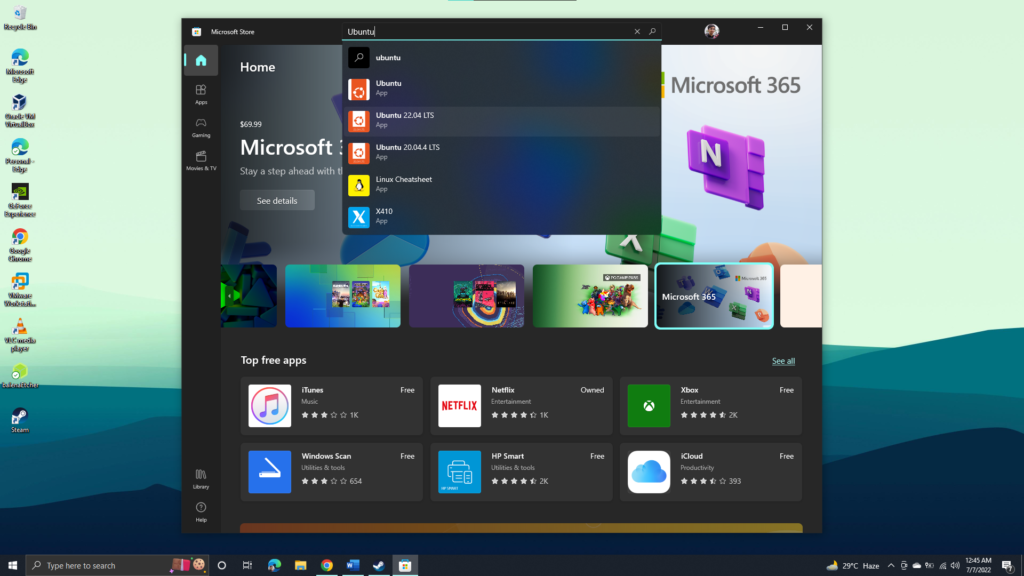Click the Netflix logo icon

(x=459, y=406)
